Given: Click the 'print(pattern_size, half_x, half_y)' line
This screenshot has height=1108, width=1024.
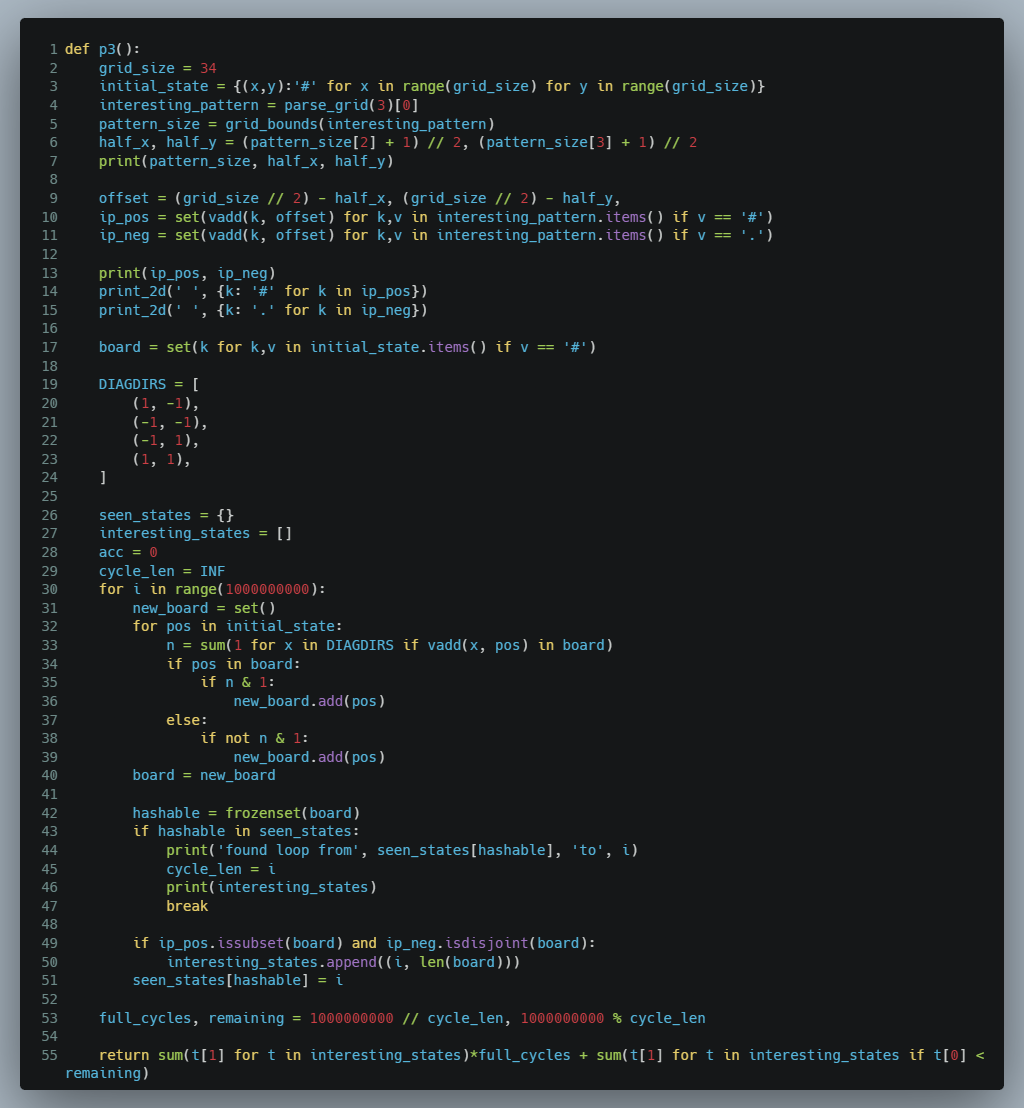Looking at the screenshot, I should [x=246, y=161].
